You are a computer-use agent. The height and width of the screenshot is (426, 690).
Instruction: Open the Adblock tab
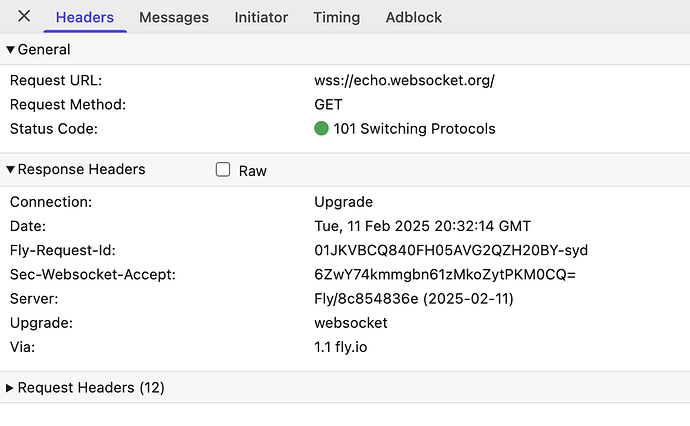(x=414, y=17)
